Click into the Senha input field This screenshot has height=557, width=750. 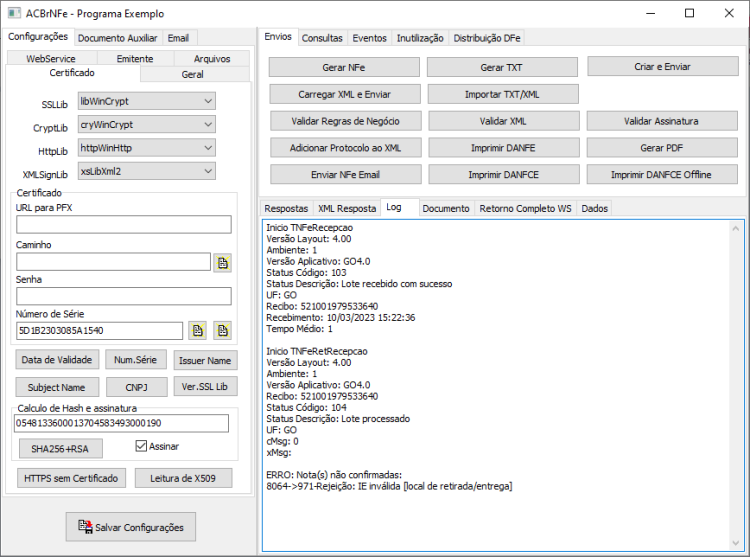pos(124,296)
